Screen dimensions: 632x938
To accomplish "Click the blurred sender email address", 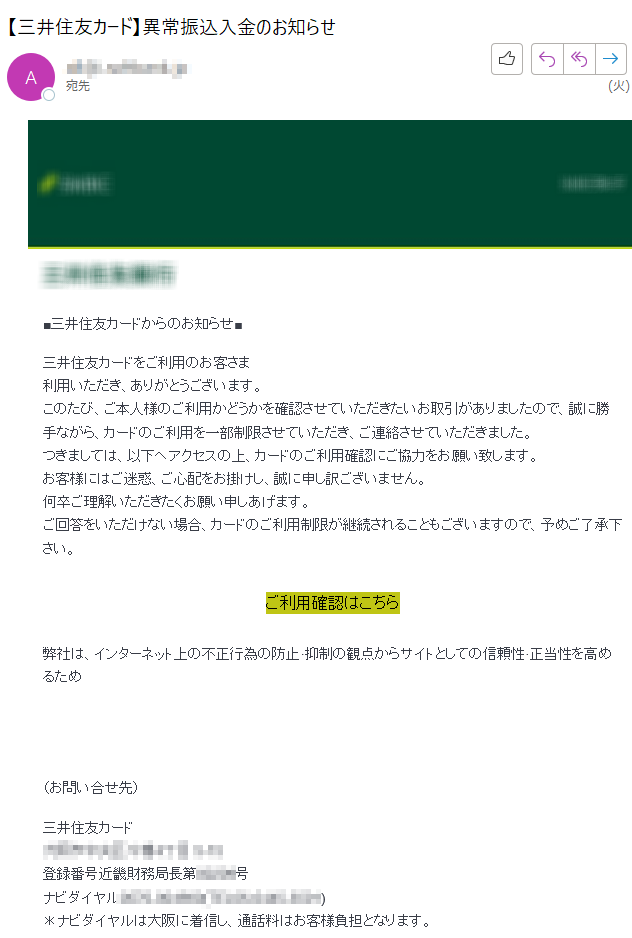I will (126, 68).
